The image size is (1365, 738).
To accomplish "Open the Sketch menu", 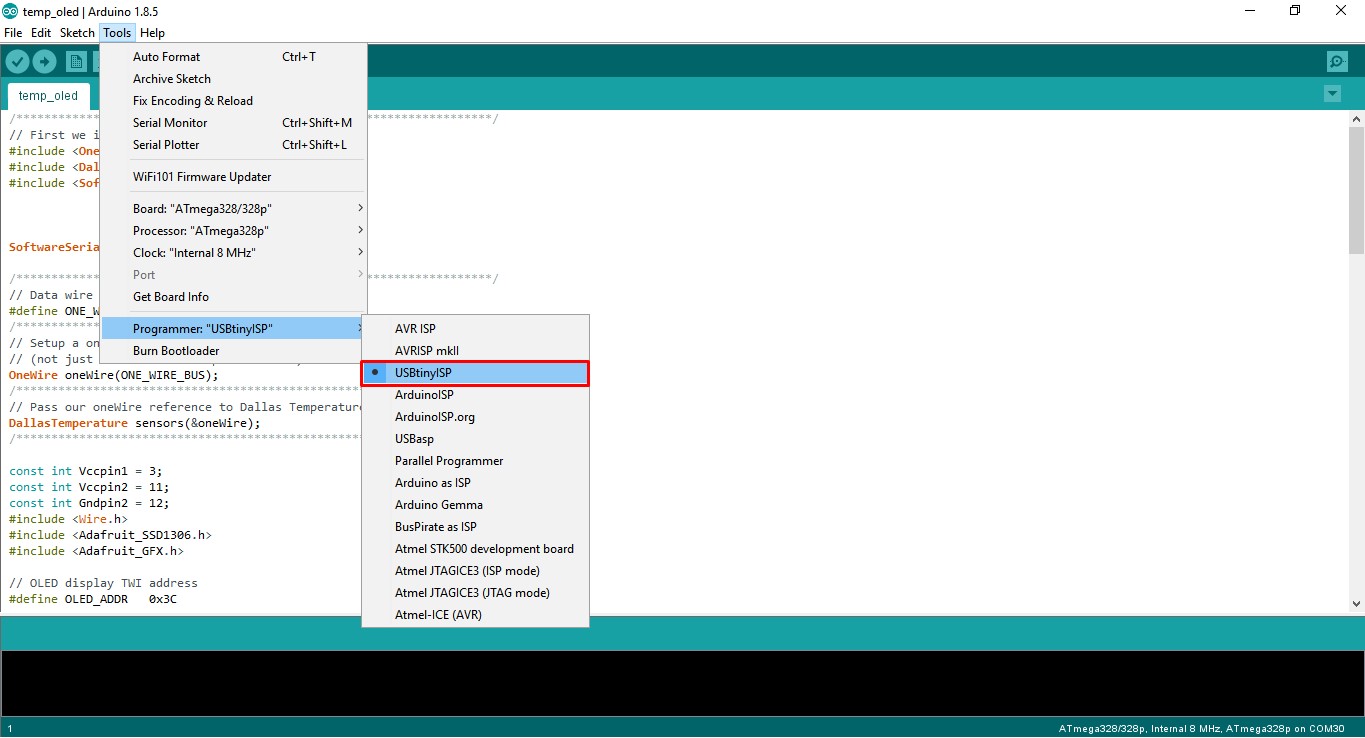I will pos(77,33).
